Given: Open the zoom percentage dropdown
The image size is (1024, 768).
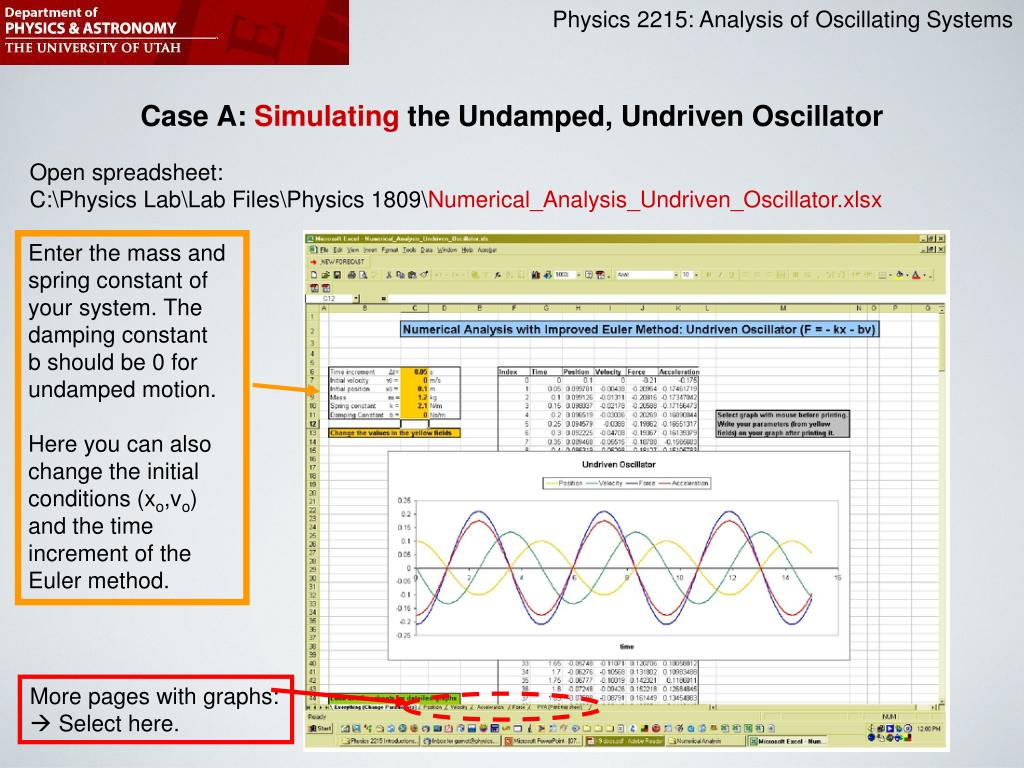Looking at the screenshot, I should 579,275.
